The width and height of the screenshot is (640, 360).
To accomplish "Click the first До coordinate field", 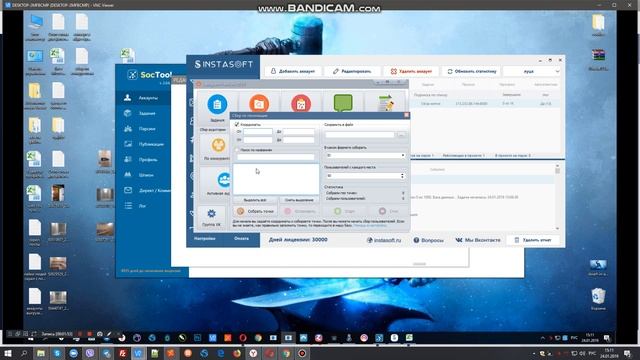I will pos(299,132).
